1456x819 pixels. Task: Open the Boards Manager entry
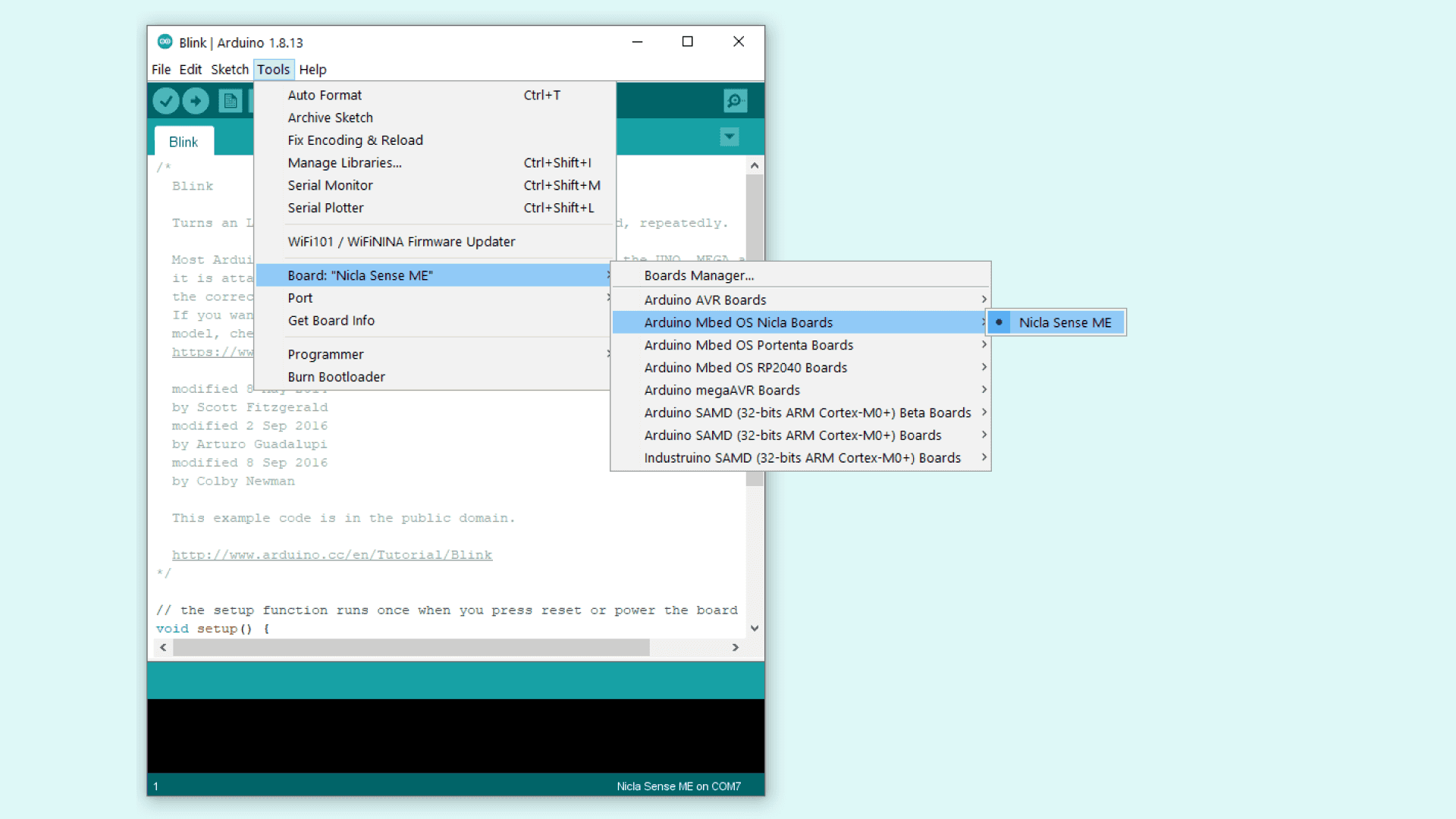coord(698,275)
